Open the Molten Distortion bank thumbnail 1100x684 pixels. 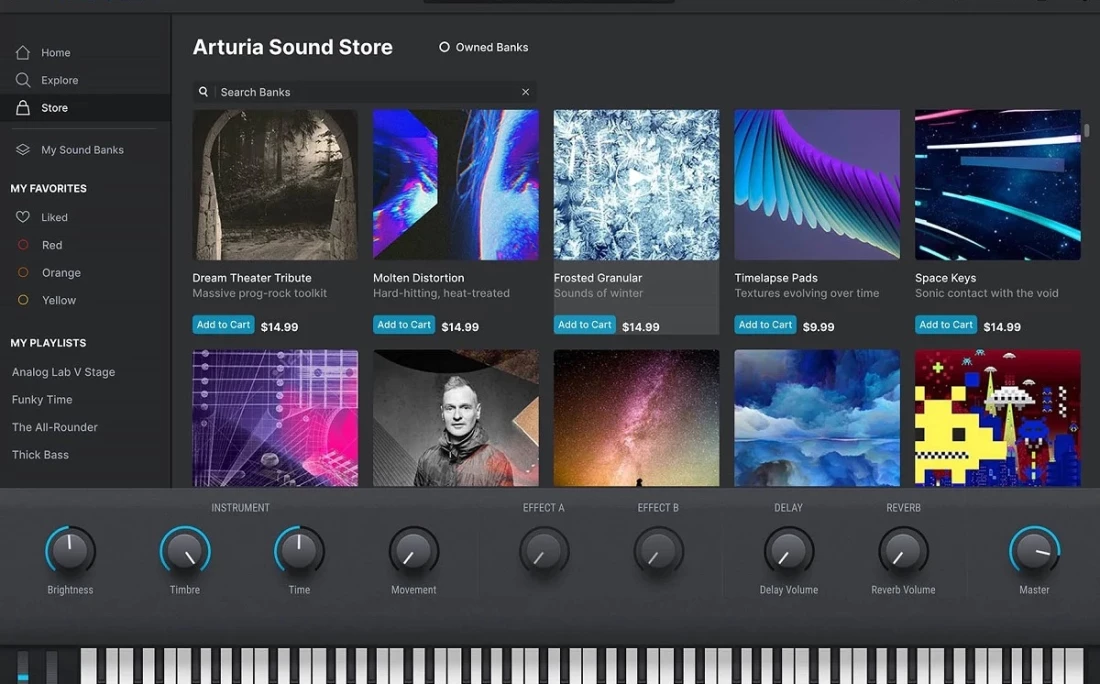pos(455,185)
